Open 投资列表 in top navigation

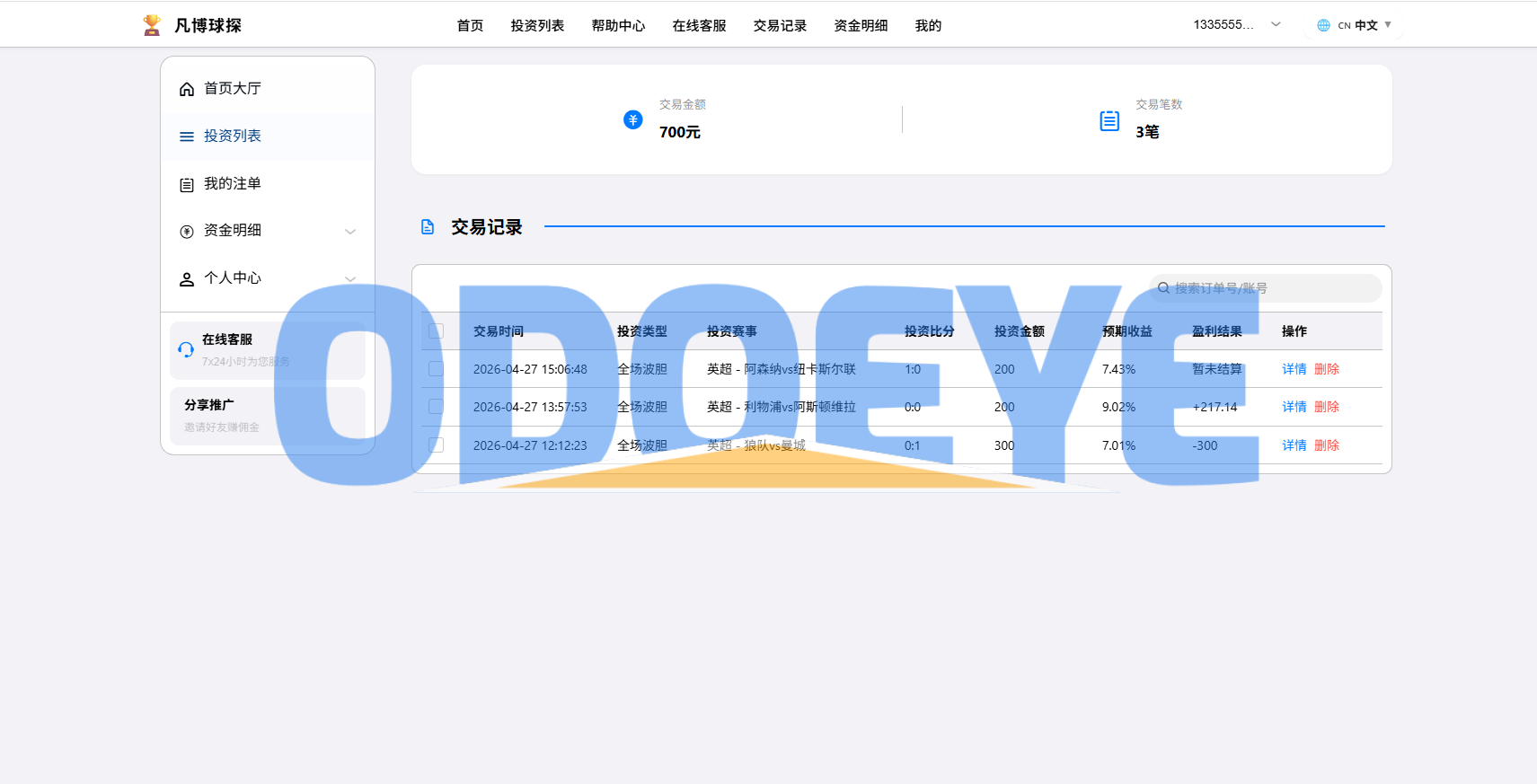point(537,25)
